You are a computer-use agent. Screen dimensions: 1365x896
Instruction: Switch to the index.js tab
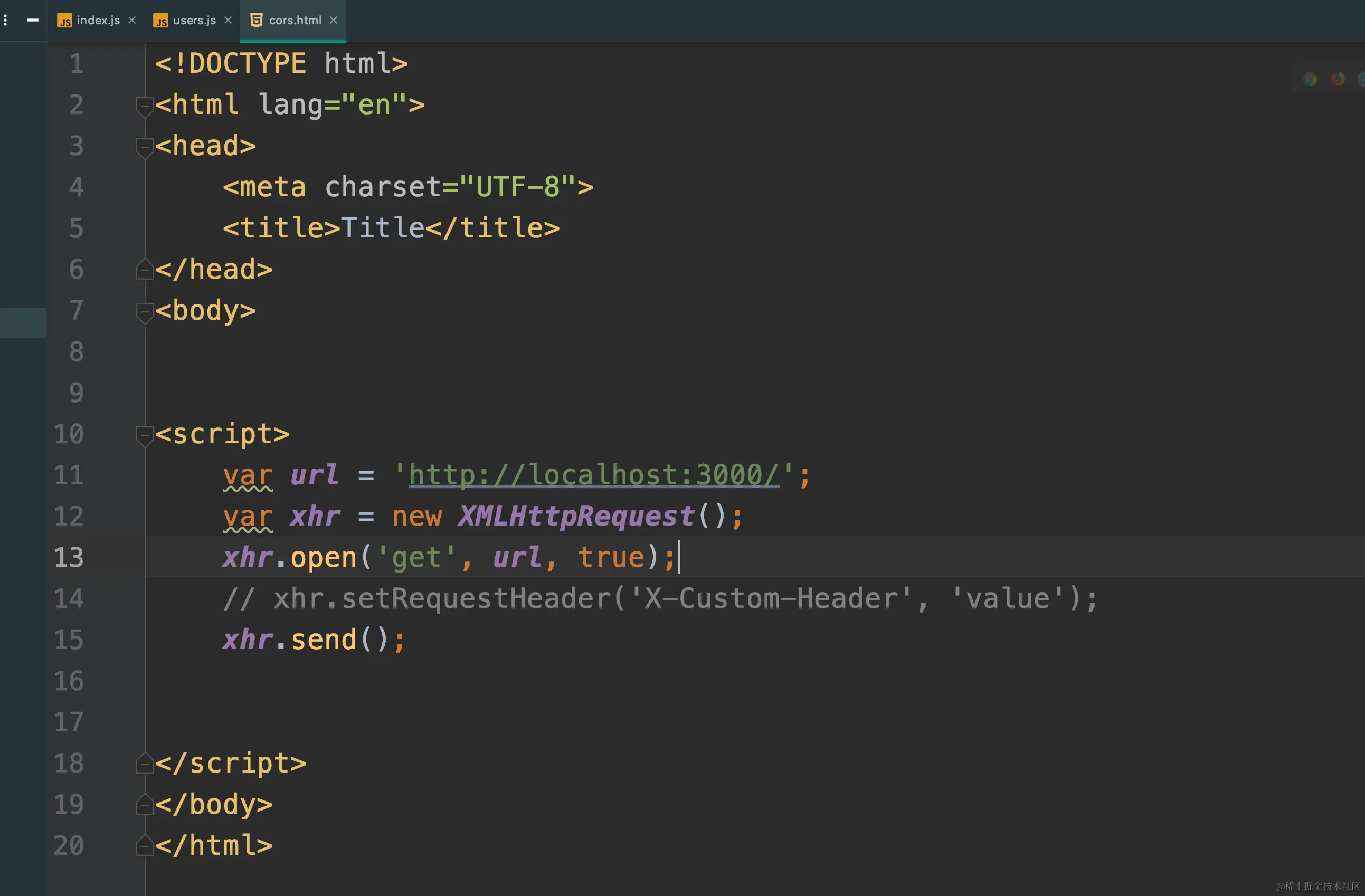[x=98, y=20]
